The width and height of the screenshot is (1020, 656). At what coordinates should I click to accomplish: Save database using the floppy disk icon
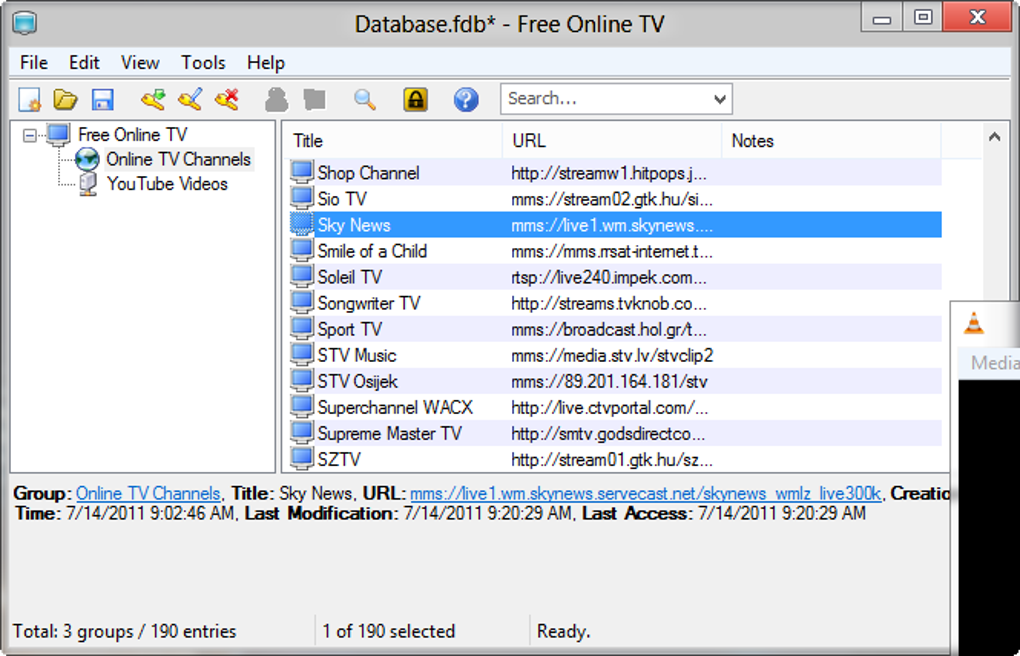tap(103, 100)
